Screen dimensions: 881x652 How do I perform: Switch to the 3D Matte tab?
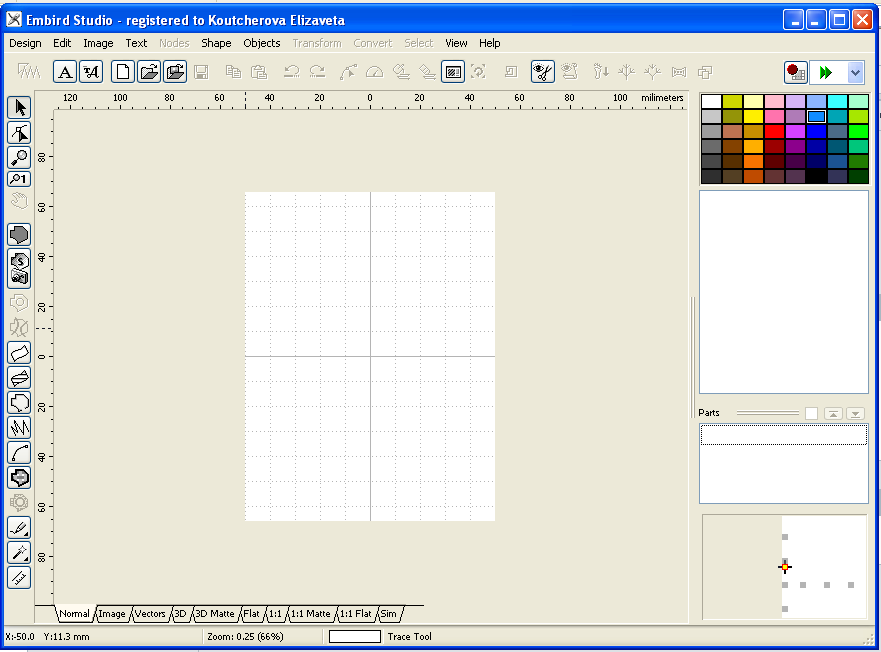pyautogui.click(x=214, y=614)
